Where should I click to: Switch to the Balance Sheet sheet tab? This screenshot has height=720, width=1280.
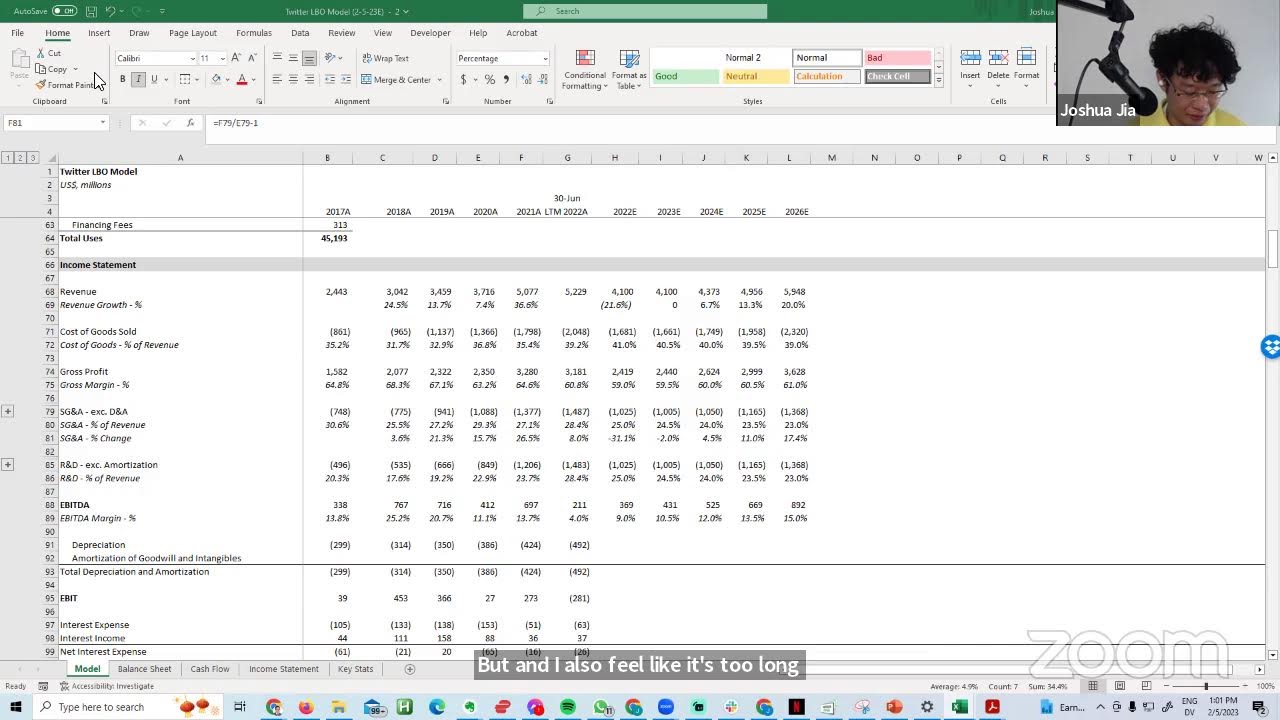(145, 669)
